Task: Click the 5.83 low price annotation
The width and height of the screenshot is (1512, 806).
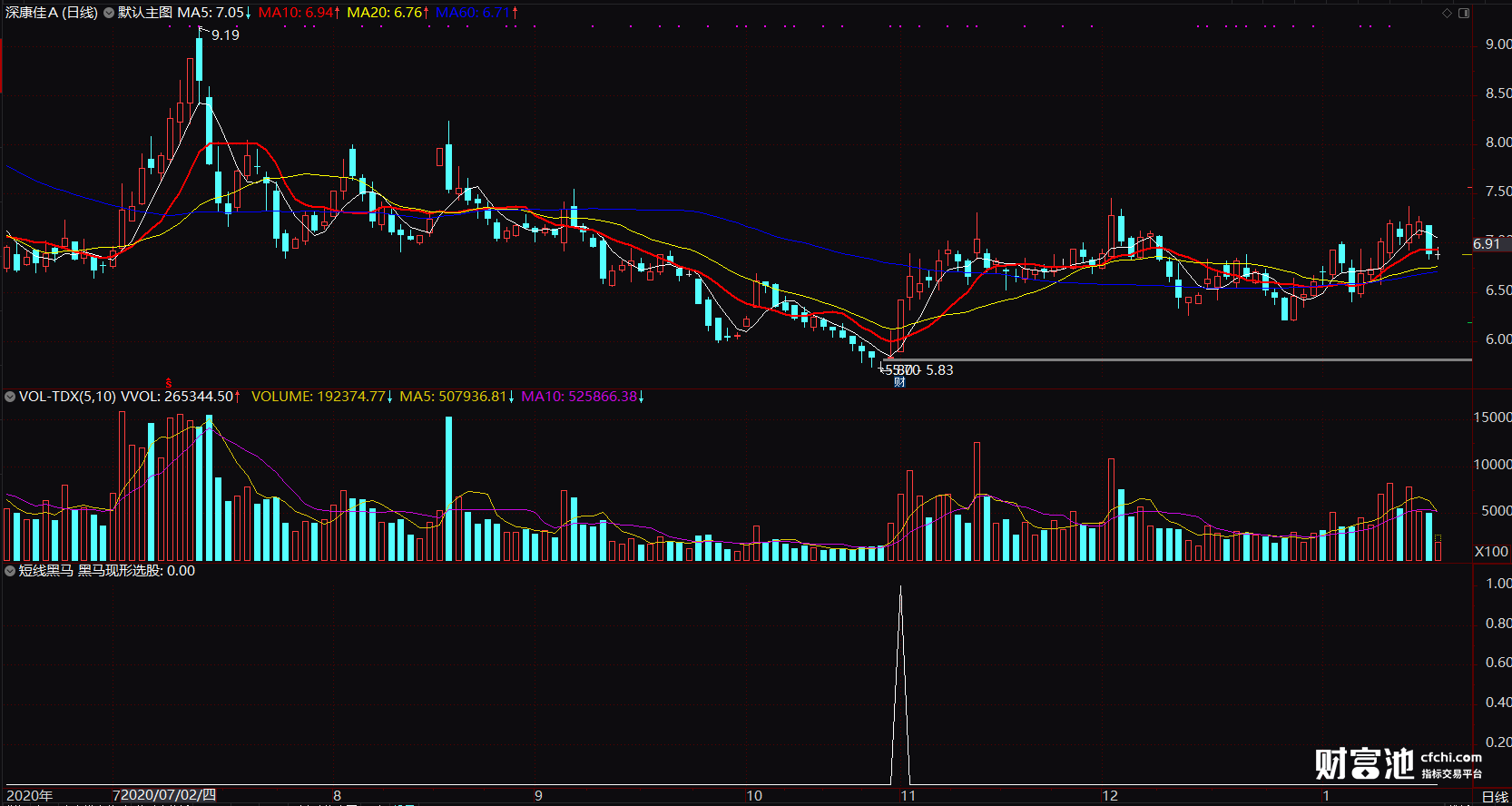Action: (x=939, y=370)
